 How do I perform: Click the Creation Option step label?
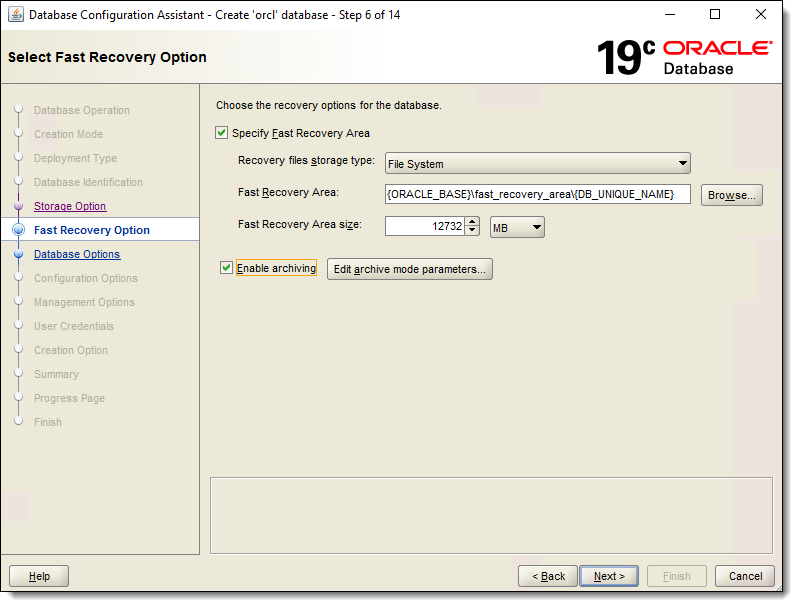[71, 351]
